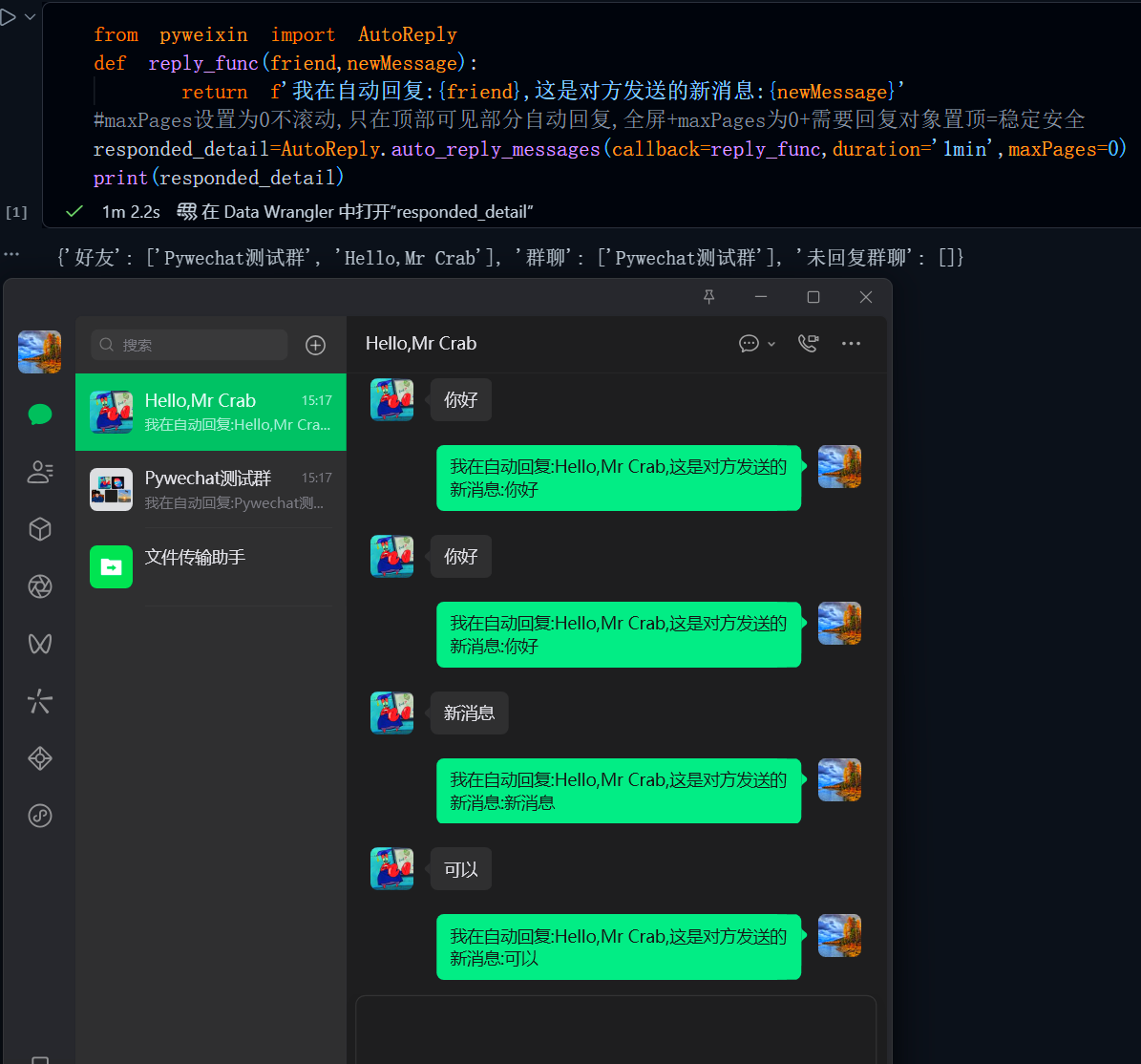Run the notebook cell with play icon
This screenshot has width=1141, height=1064.
point(8,17)
